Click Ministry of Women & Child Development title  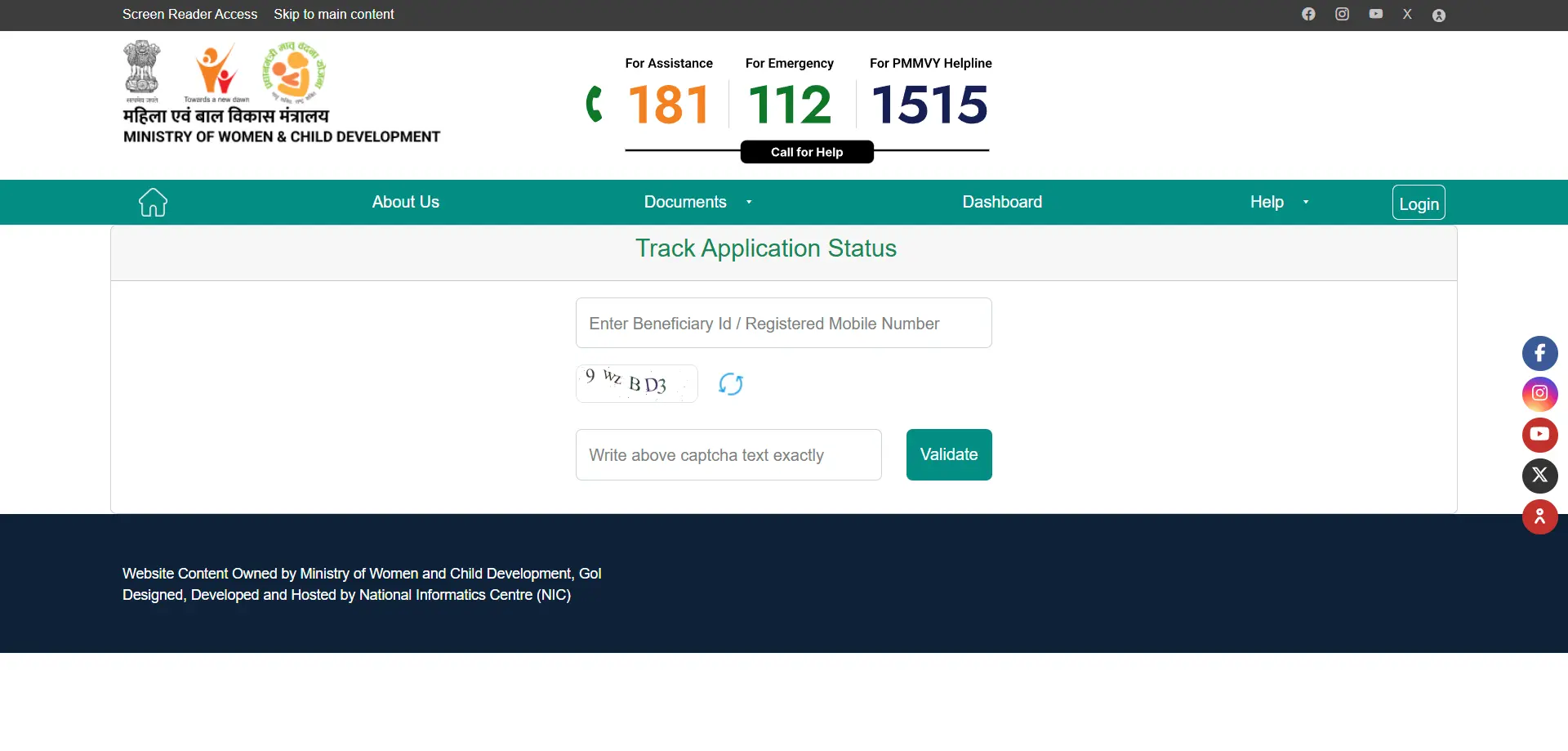click(x=282, y=136)
